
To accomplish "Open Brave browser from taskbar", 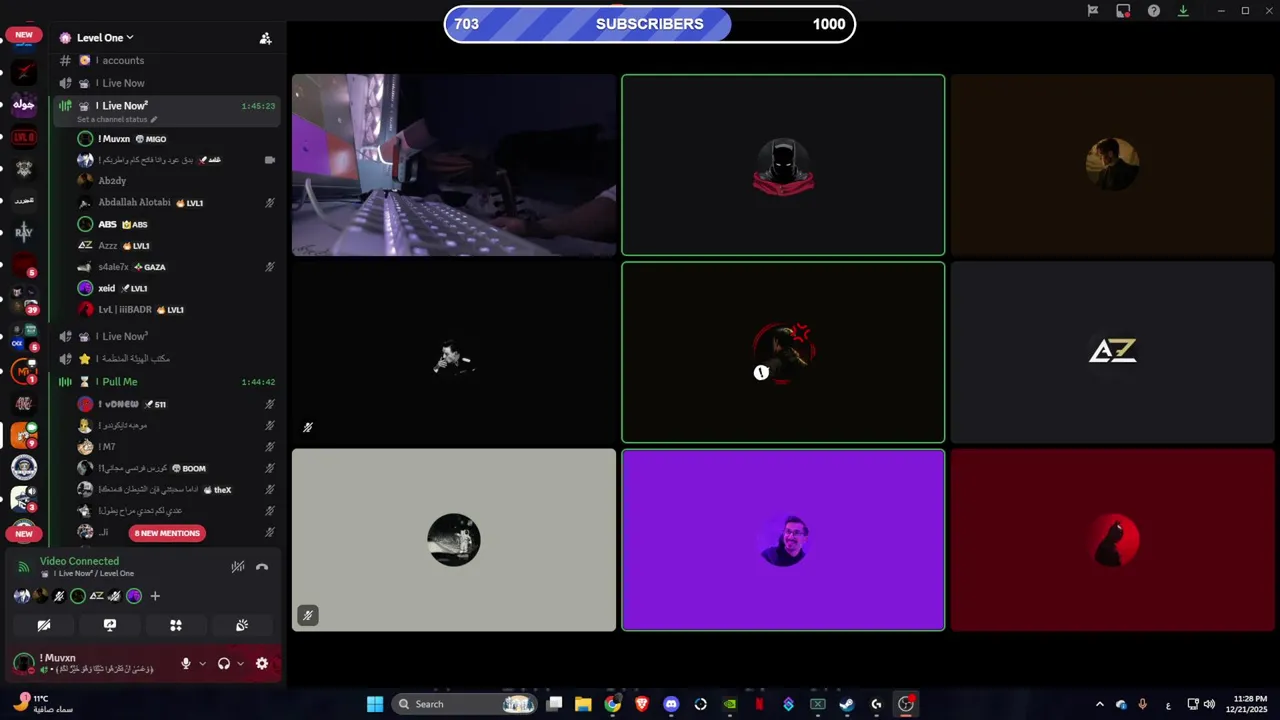I will point(642,704).
